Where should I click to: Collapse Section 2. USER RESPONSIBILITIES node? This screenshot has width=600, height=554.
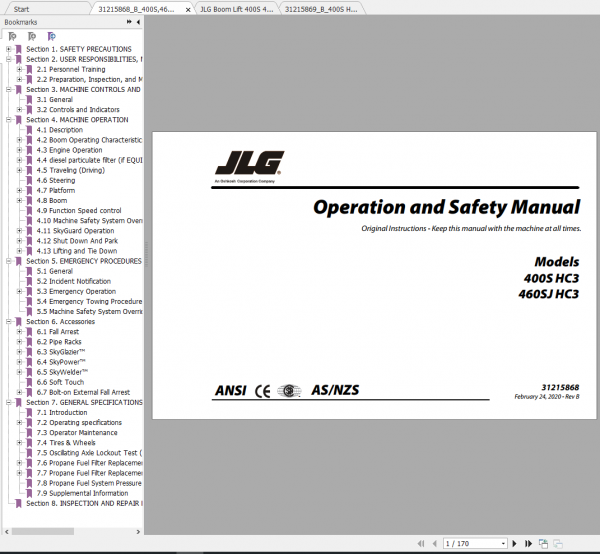(8, 59)
